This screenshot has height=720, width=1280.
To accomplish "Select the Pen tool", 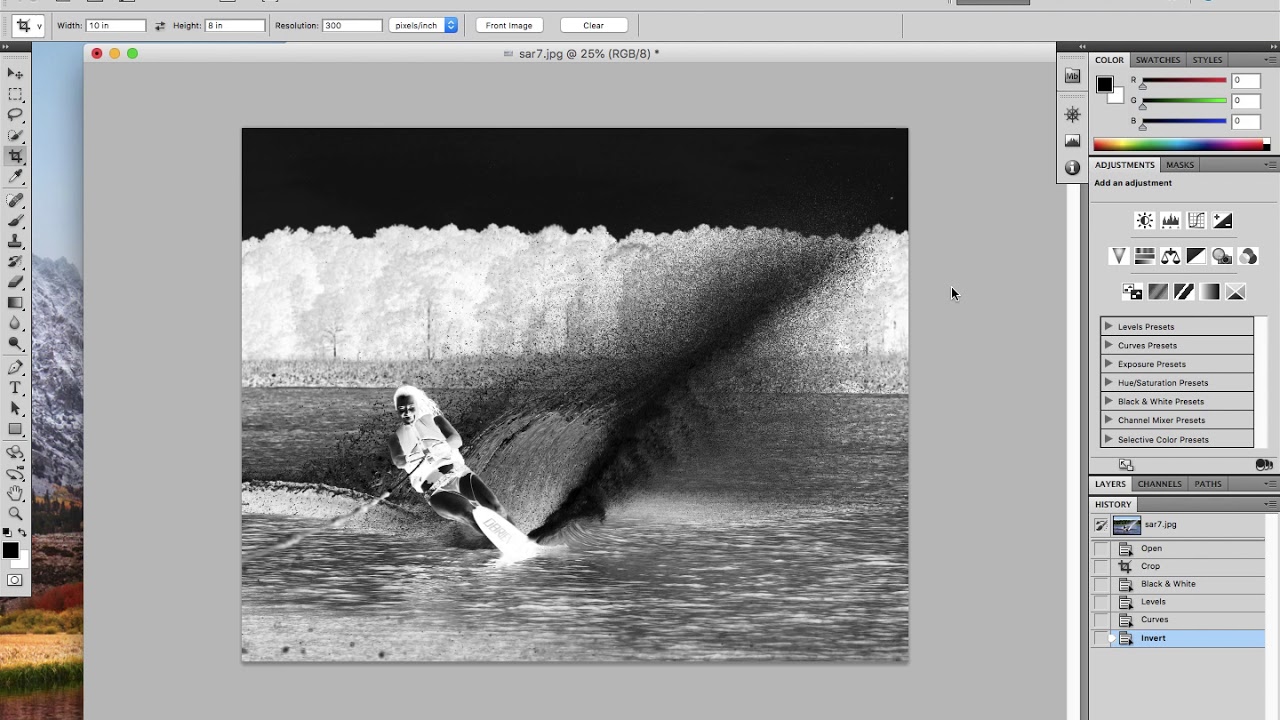I will click(x=15, y=368).
